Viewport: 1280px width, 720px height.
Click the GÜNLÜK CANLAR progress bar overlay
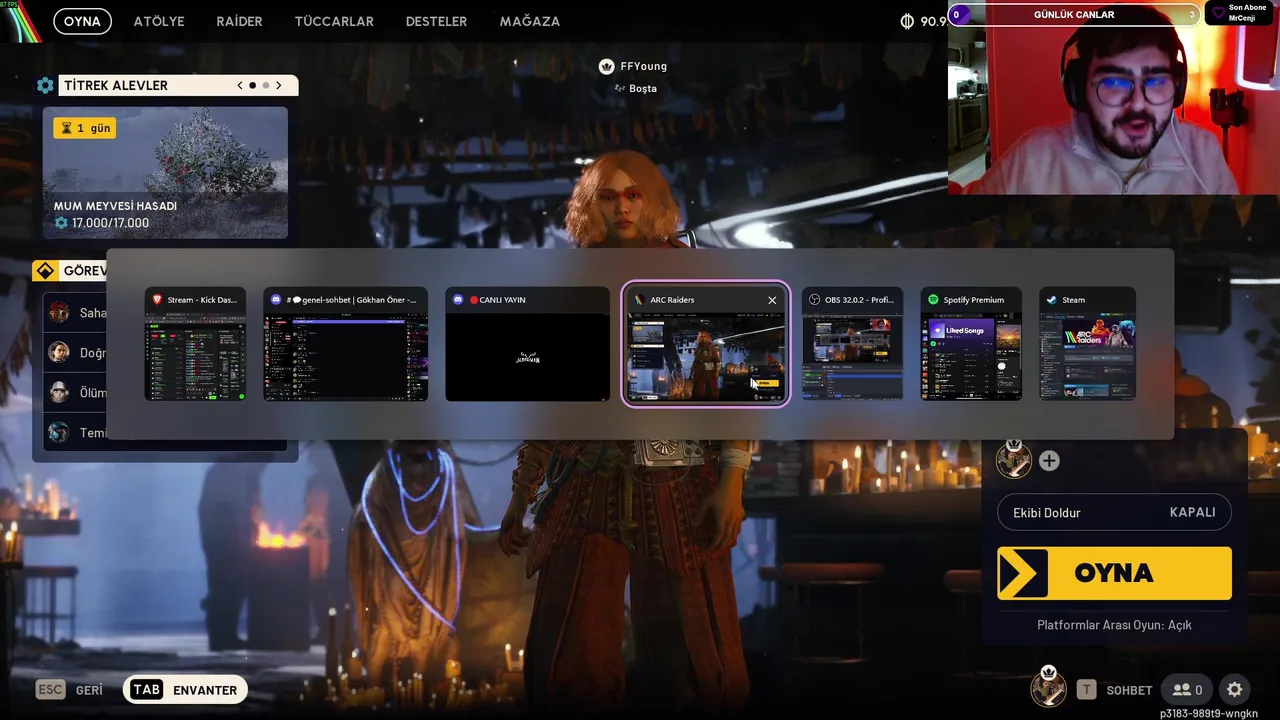1074,15
